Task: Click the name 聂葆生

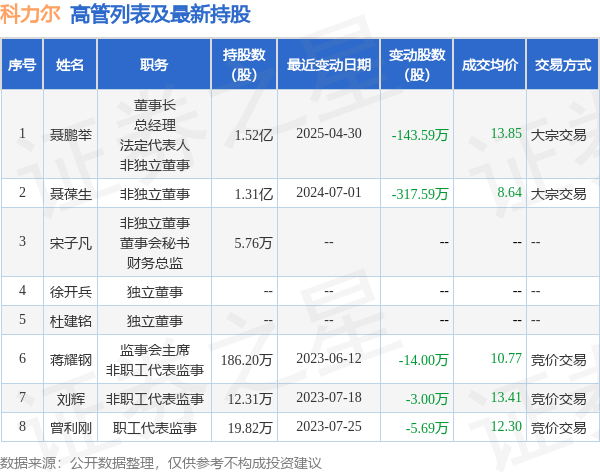Action: pyautogui.click(x=71, y=194)
